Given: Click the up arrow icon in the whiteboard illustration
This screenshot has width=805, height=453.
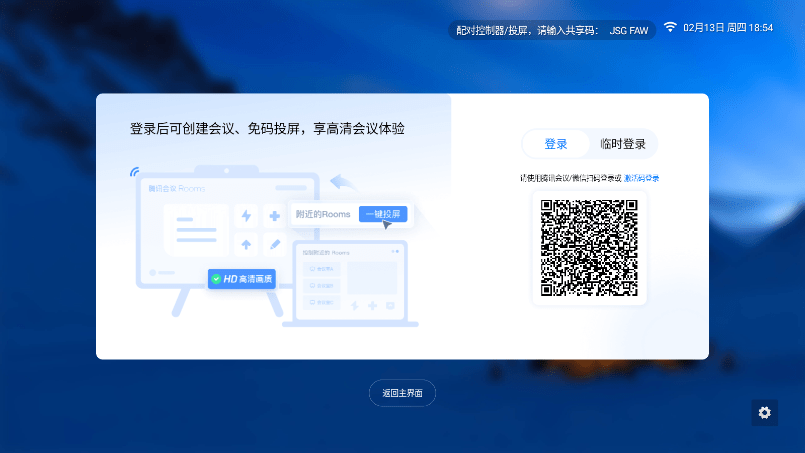Looking at the screenshot, I should coord(246,244).
